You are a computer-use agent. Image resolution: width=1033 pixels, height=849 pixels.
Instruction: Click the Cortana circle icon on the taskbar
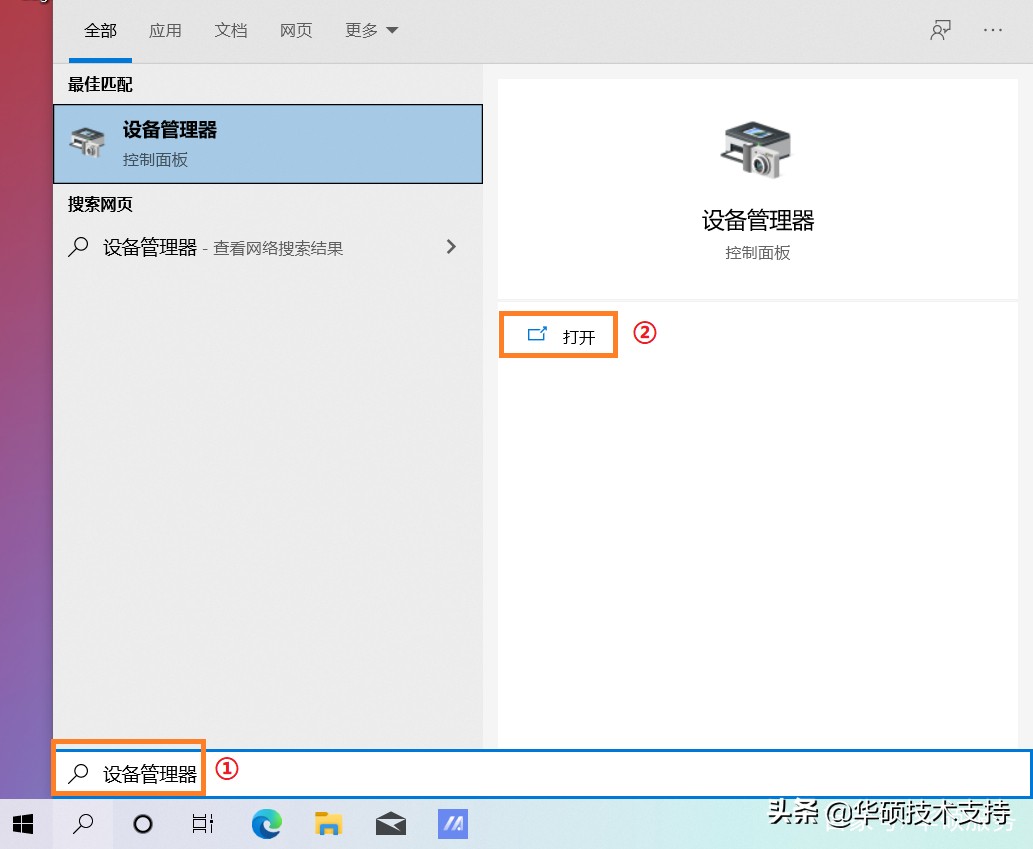click(x=143, y=823)
